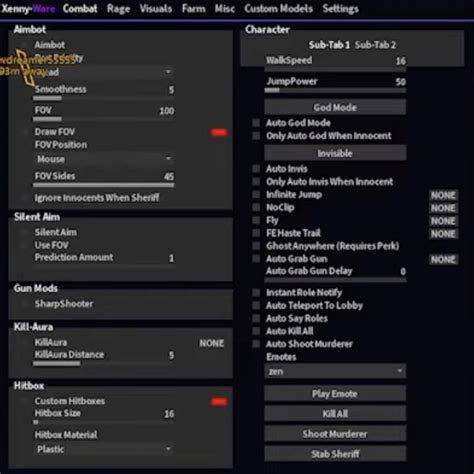Set KillAura NONE keybind
Viewport: 474px width, 474px height.
(212, 343)
